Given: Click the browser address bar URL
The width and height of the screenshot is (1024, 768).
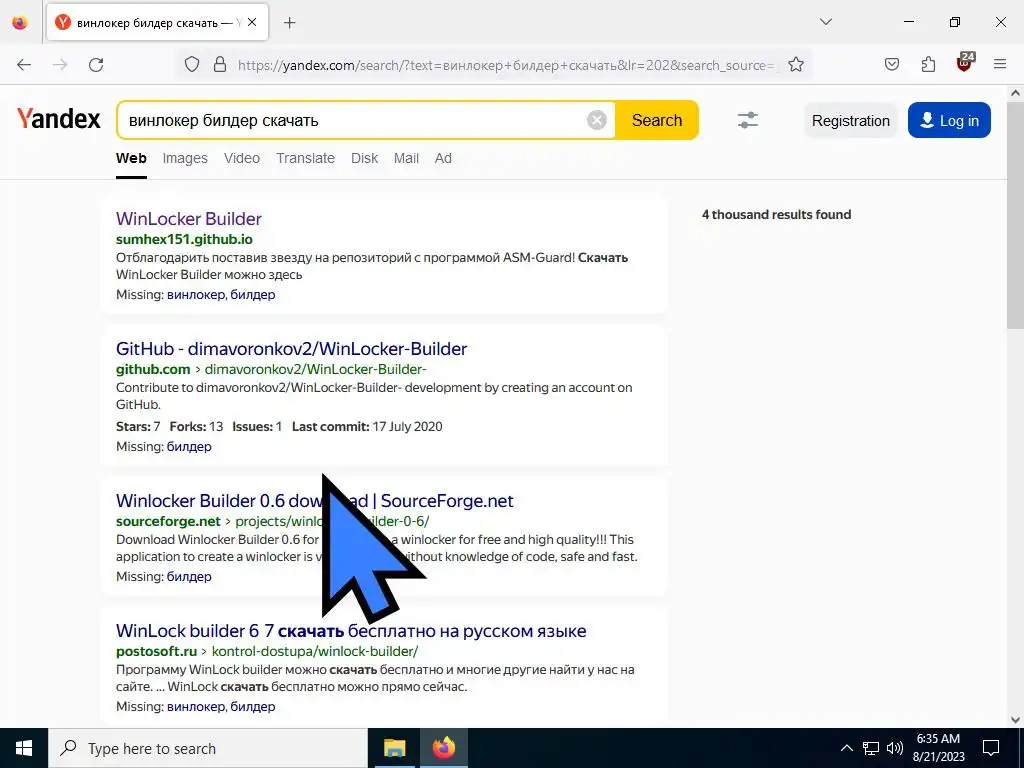Looking at the screenshot, I should (x=506, y=65).
